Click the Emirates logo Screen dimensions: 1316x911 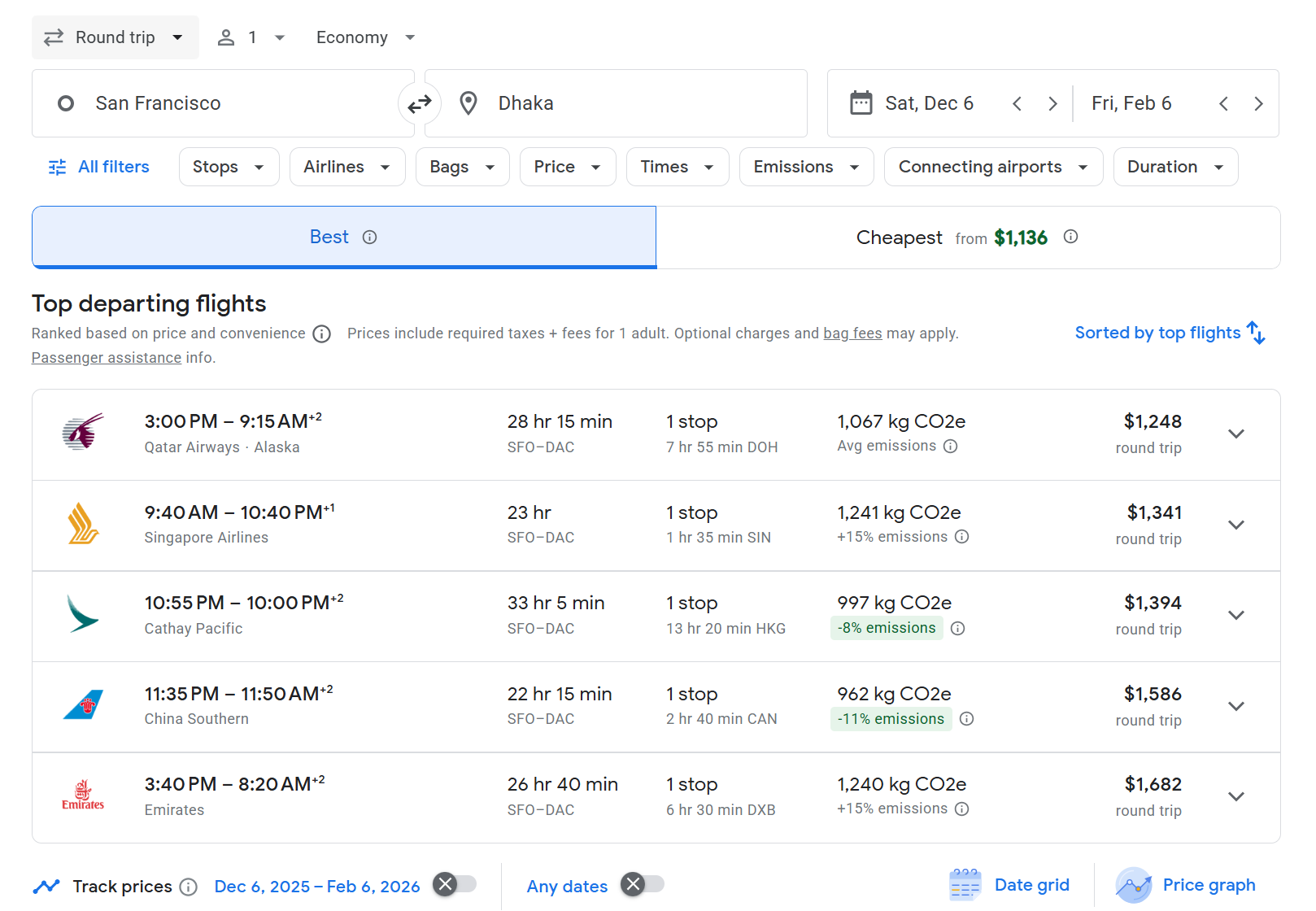tap(83, 795)
